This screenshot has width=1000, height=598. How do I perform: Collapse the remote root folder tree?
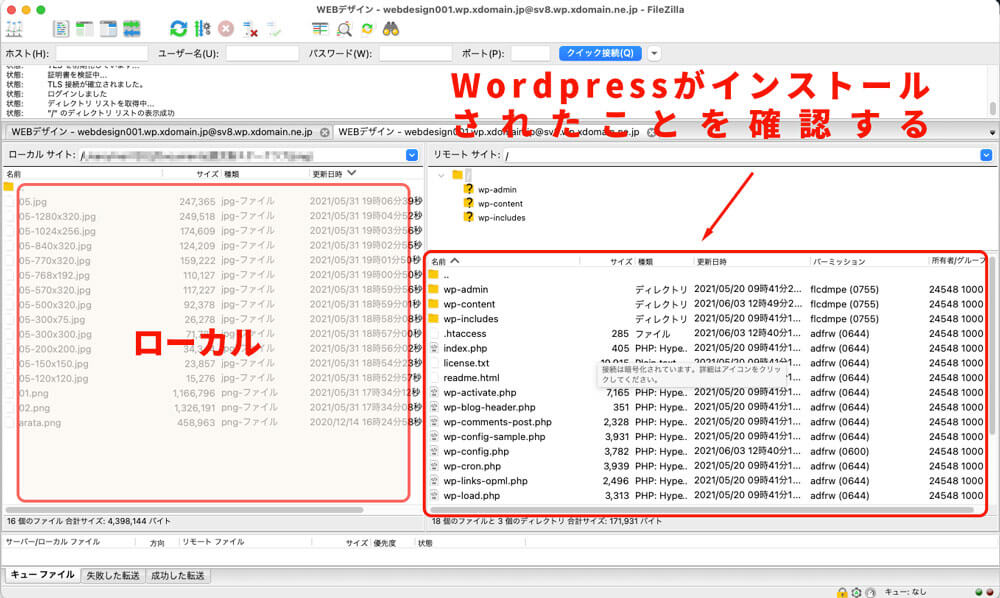coord(441,175)
